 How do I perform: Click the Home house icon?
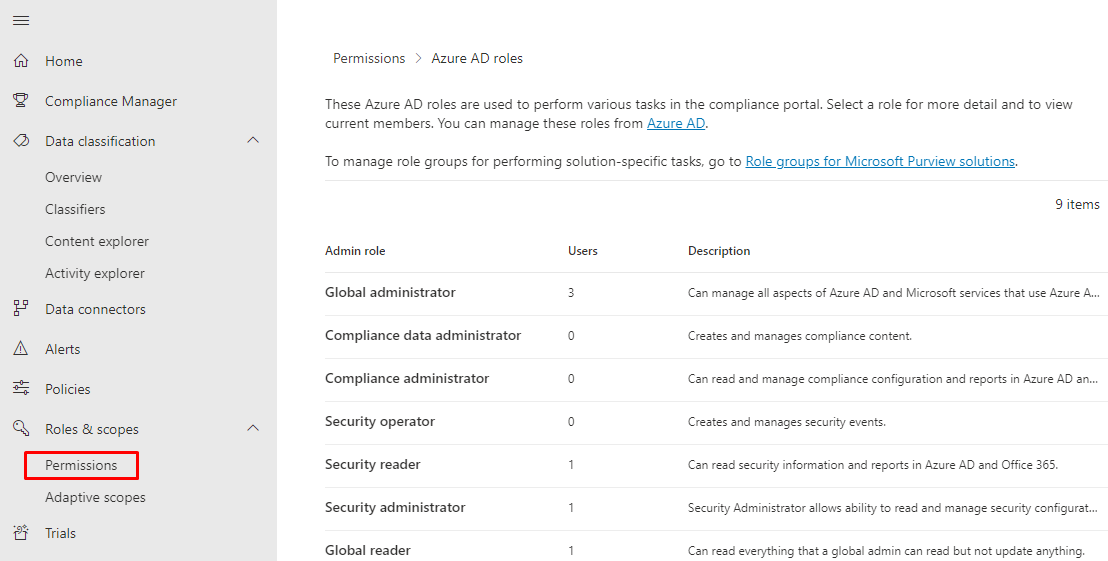[21, 61]
